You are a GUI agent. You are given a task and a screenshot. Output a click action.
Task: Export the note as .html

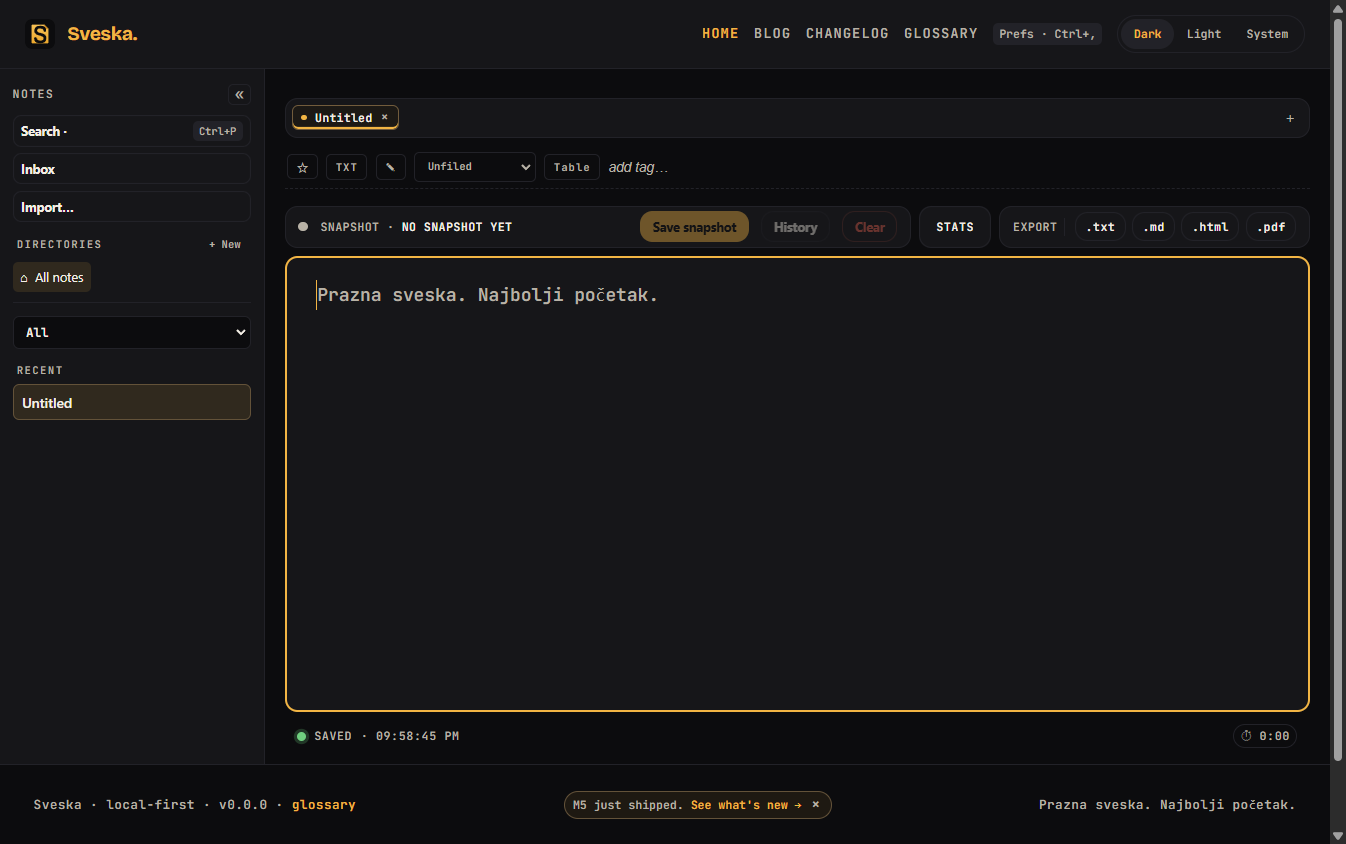(x=1210, y=227)
